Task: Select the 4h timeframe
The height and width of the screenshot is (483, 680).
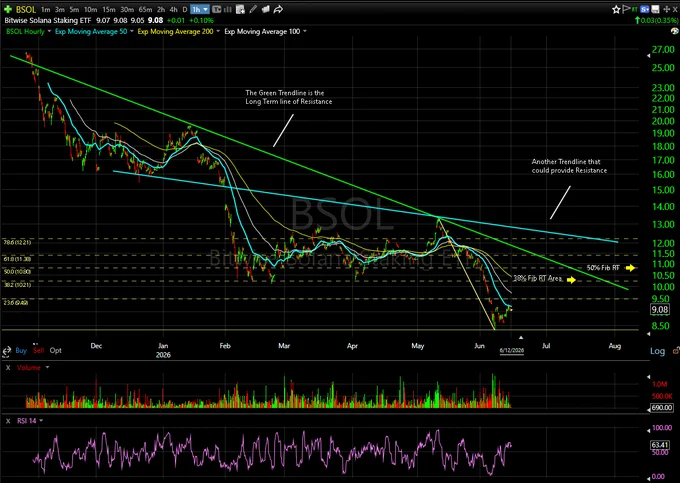Action: tap(174, 10)
